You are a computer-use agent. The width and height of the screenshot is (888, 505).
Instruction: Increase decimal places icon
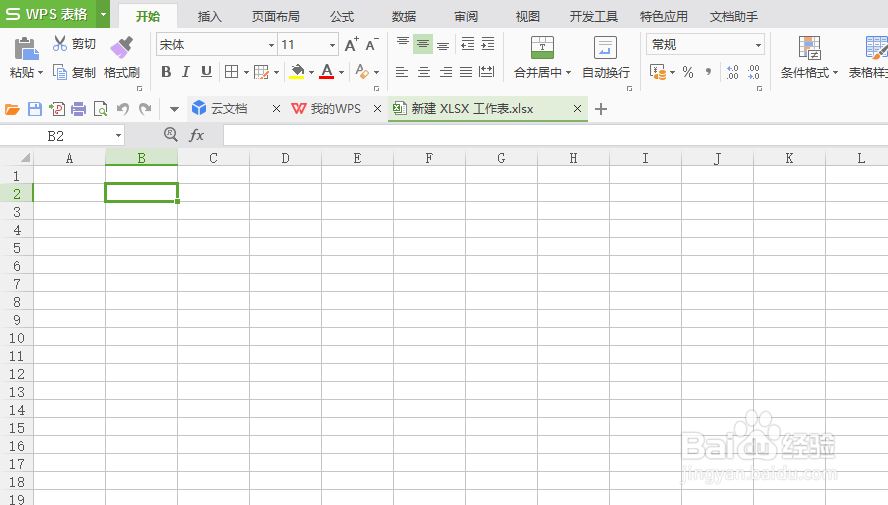[732, 72]
